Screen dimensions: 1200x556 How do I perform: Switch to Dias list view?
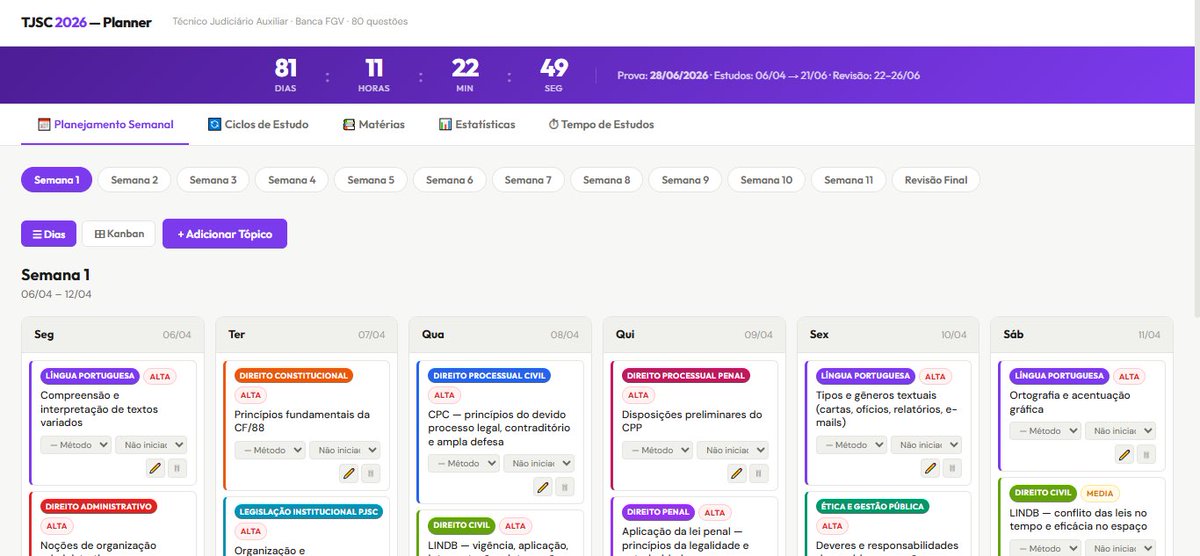pyautogui.click(x=49, y=234)
